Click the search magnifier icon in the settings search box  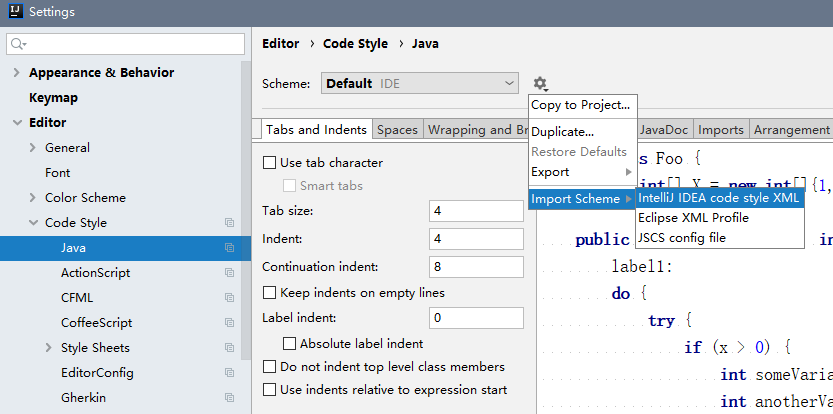[x=18, y=44]
